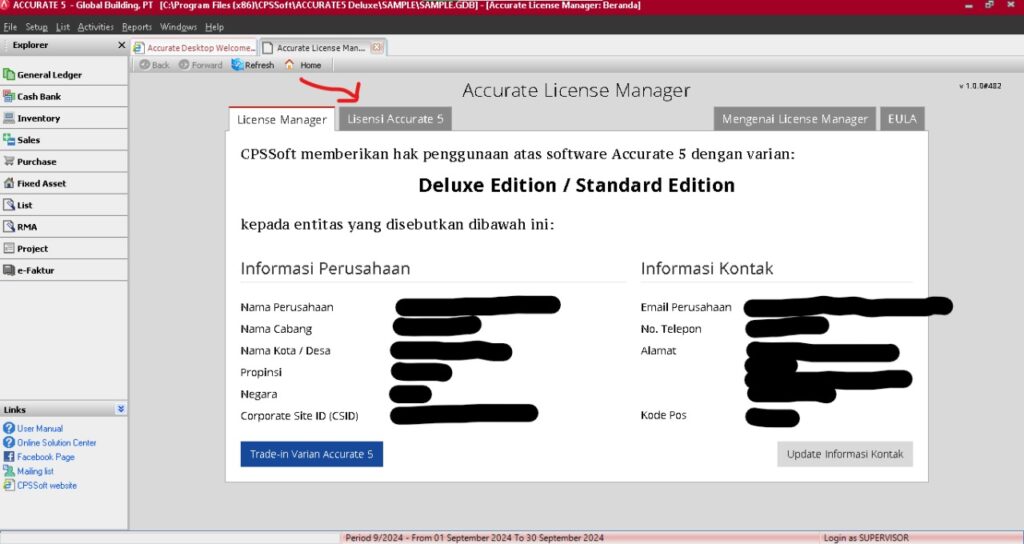Click the Nama Perusahaan label
Viewport: 1024px width, 544px height.
click(x=287, y=307)
